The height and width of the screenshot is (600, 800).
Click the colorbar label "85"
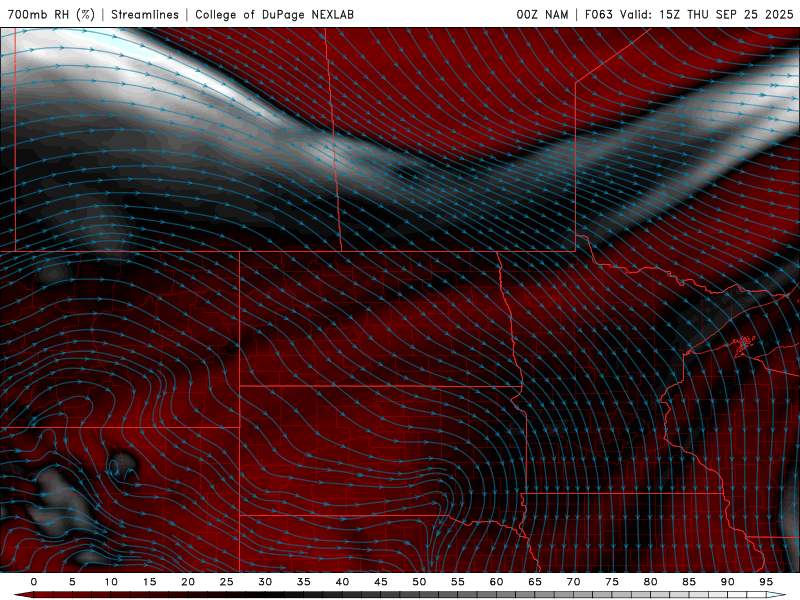tap(688, 582)
